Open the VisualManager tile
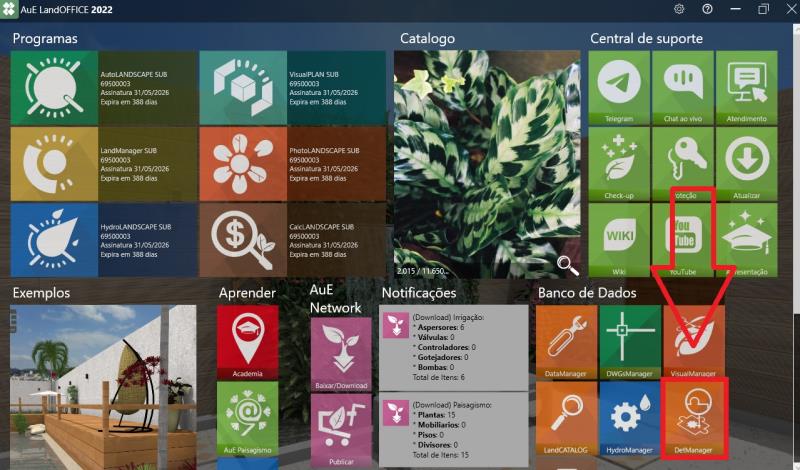 click(x=694, y=342)
